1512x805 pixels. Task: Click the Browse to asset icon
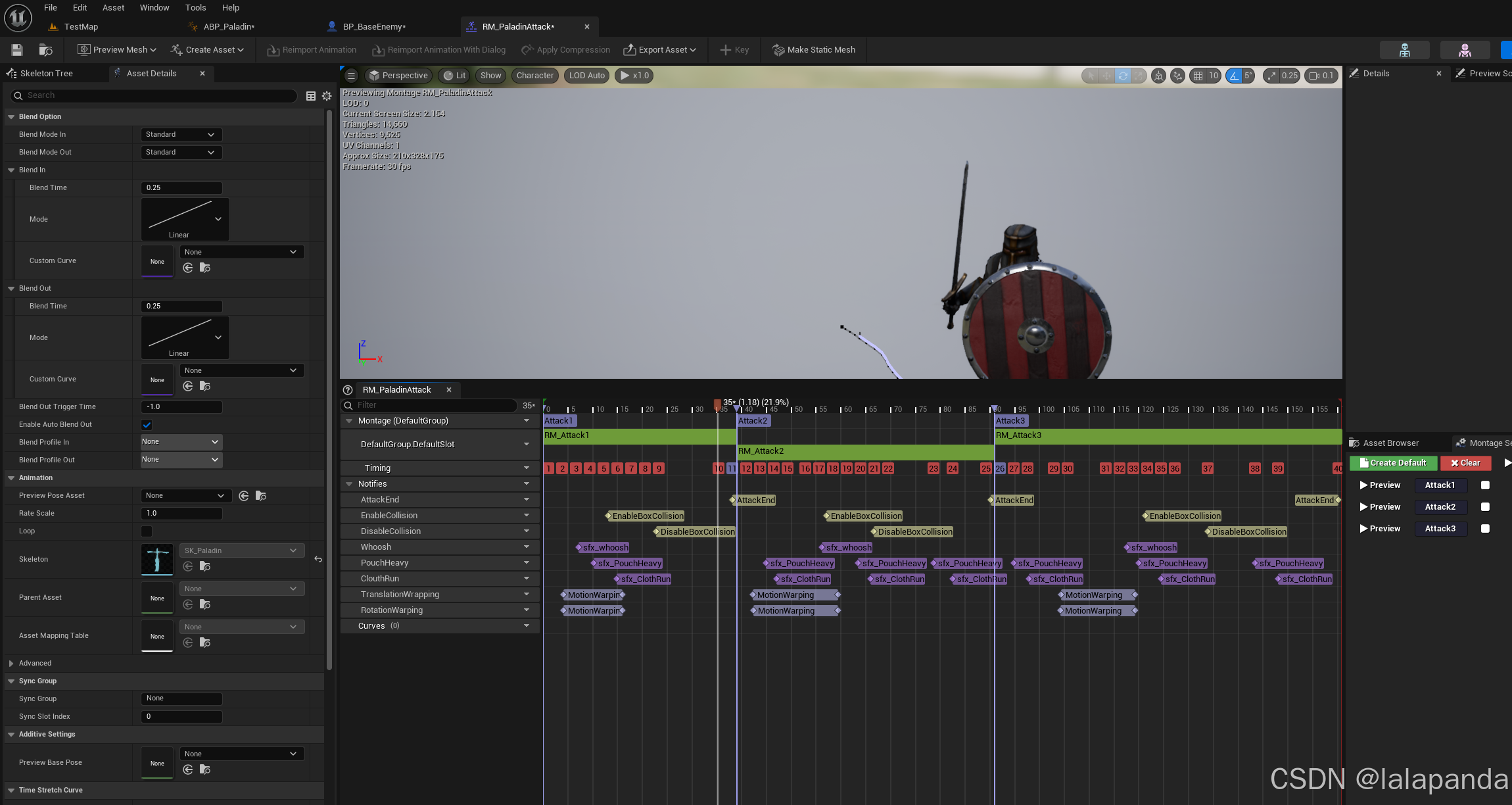coord(45,50)
